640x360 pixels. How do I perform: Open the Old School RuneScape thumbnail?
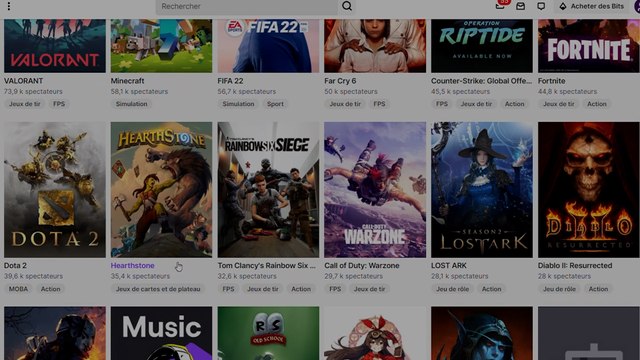tap(268, 333)
